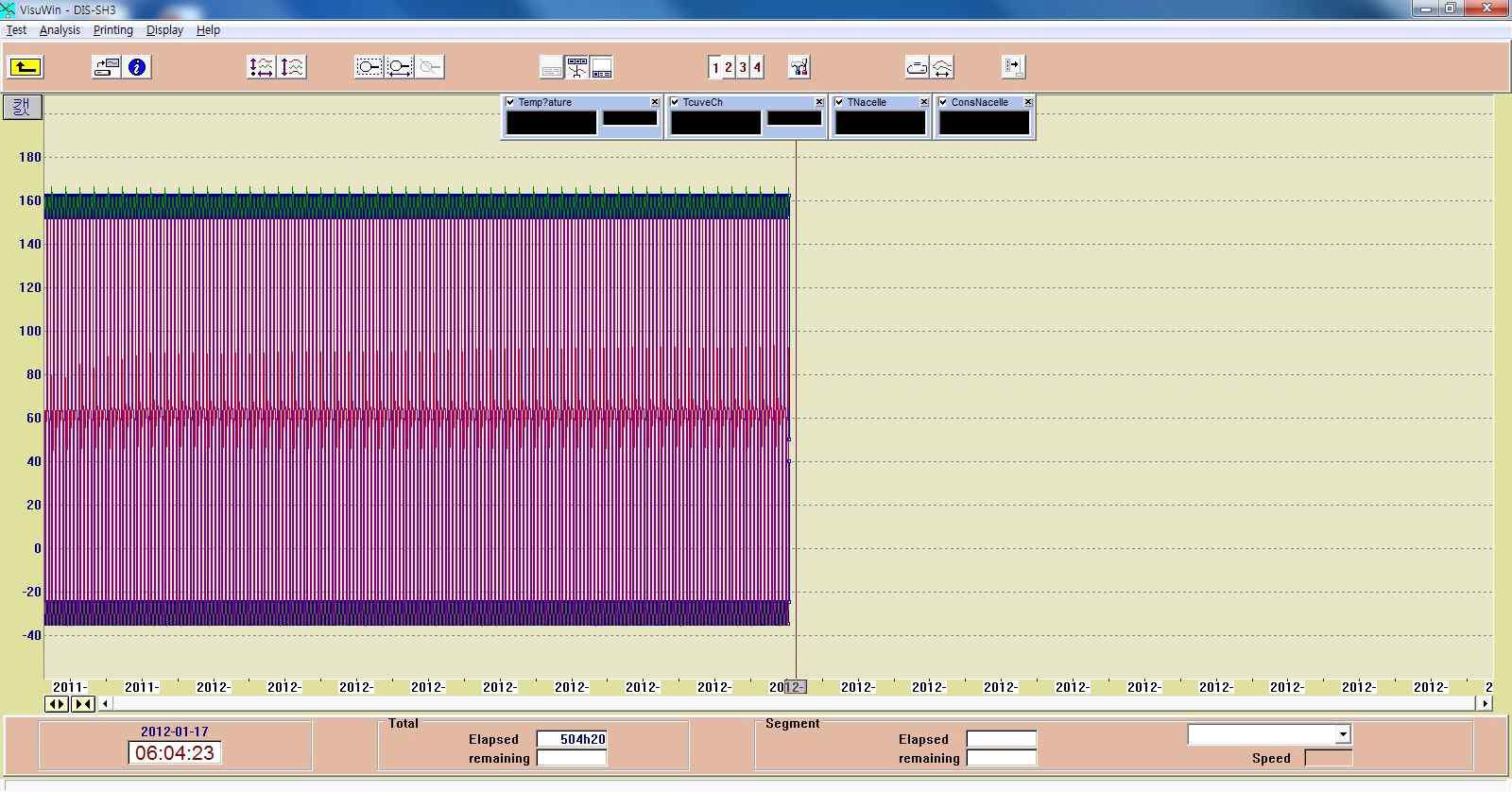Select page number 2 button

coord(729,67)
